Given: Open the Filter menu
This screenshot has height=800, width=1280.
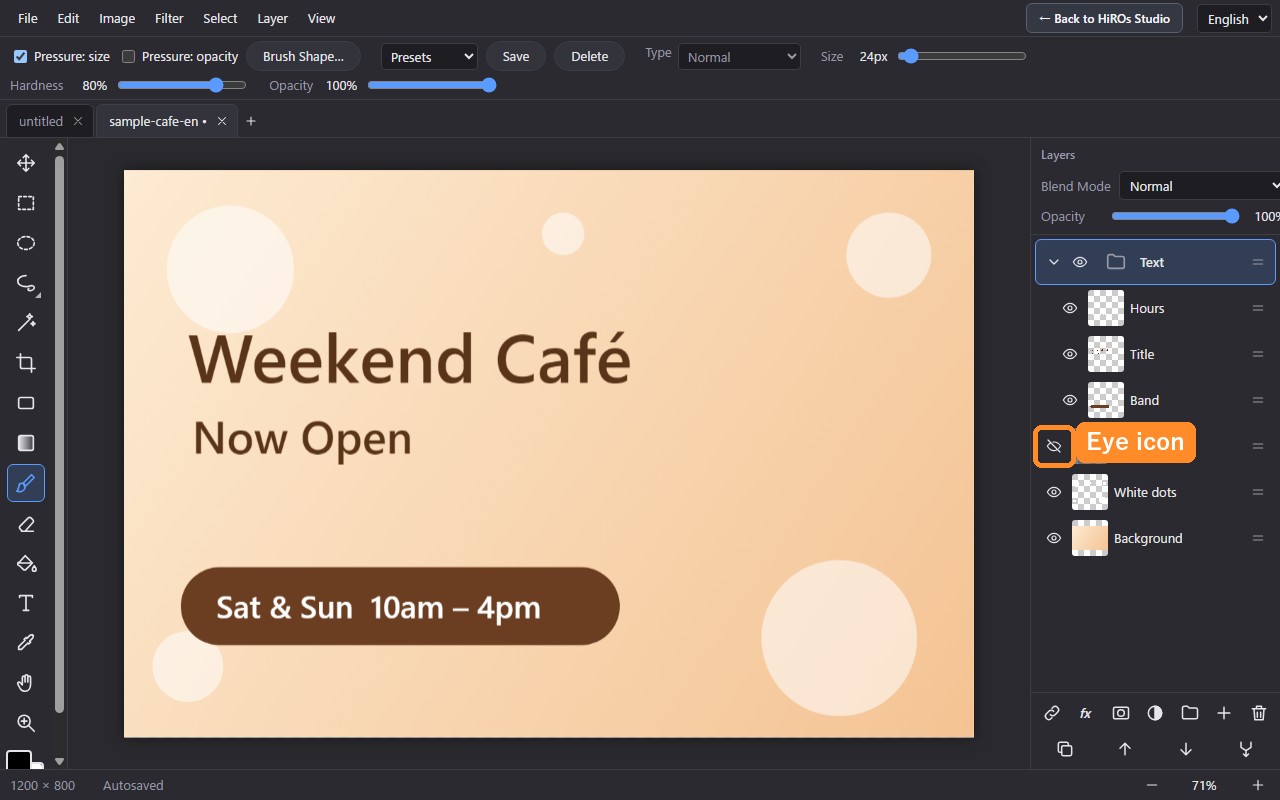Looking at the screenshot, I should 169,18.
